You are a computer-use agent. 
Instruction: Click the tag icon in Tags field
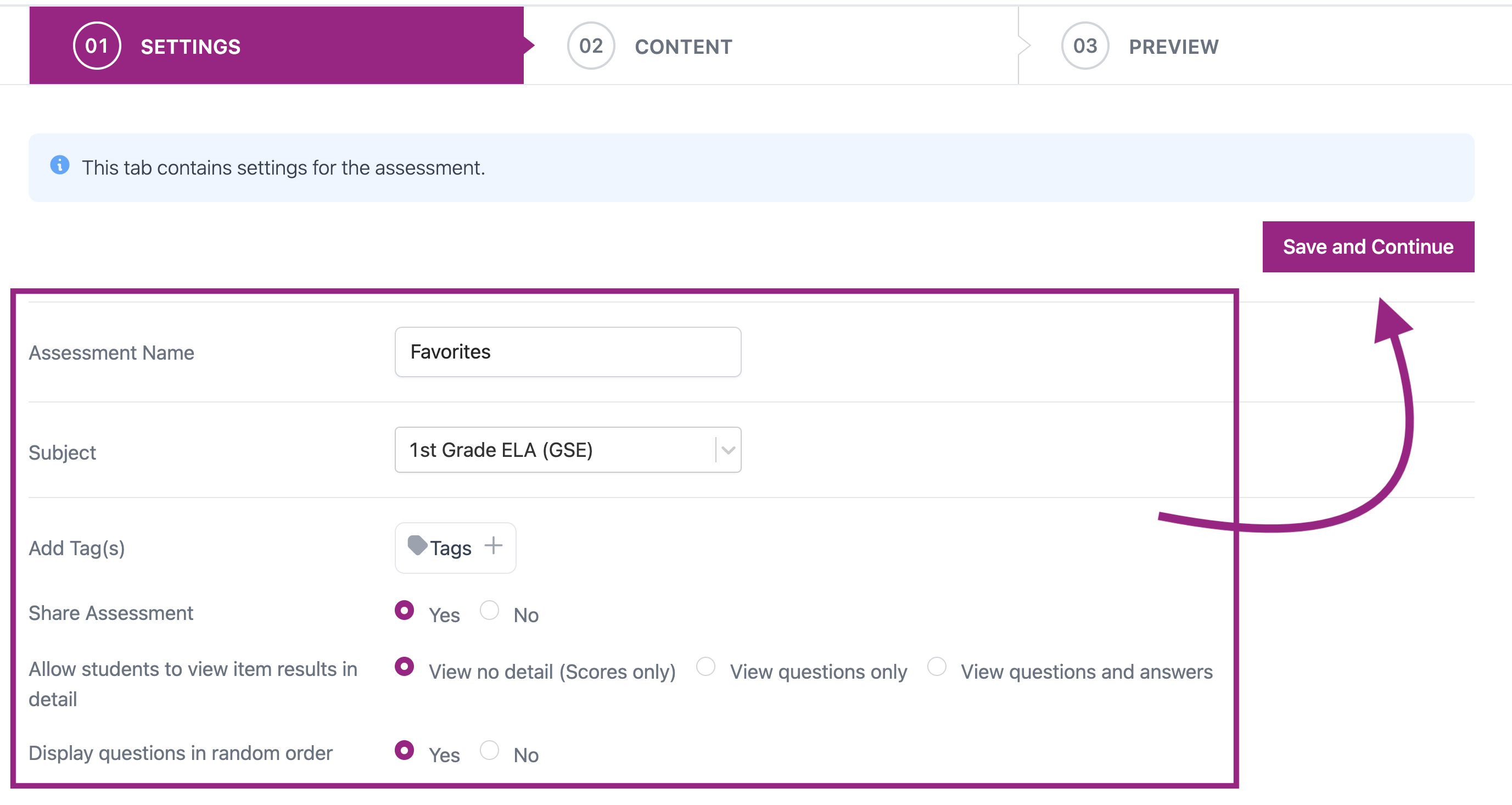point(417,545)
